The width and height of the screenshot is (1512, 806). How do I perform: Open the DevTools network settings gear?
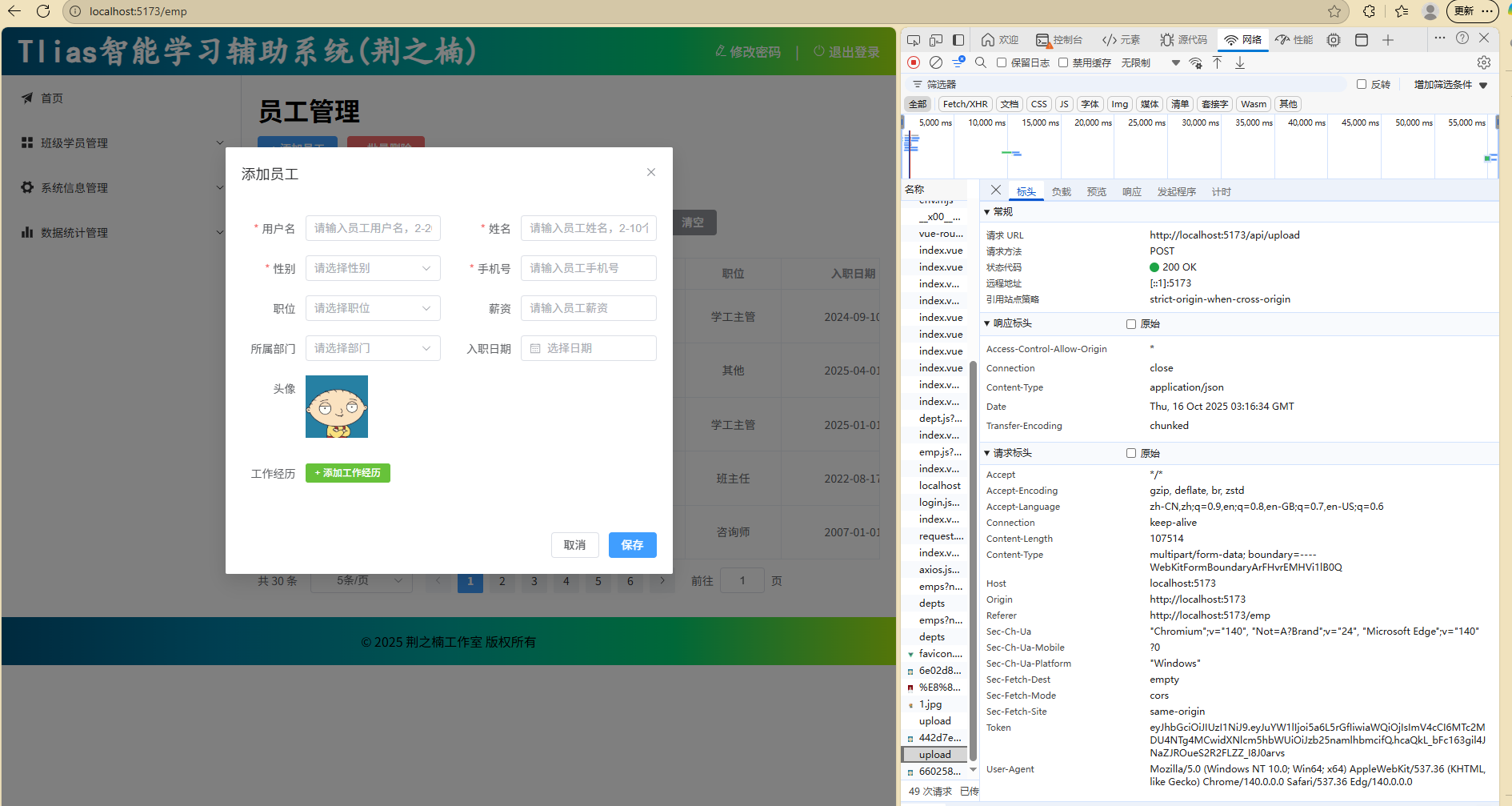1483,62
